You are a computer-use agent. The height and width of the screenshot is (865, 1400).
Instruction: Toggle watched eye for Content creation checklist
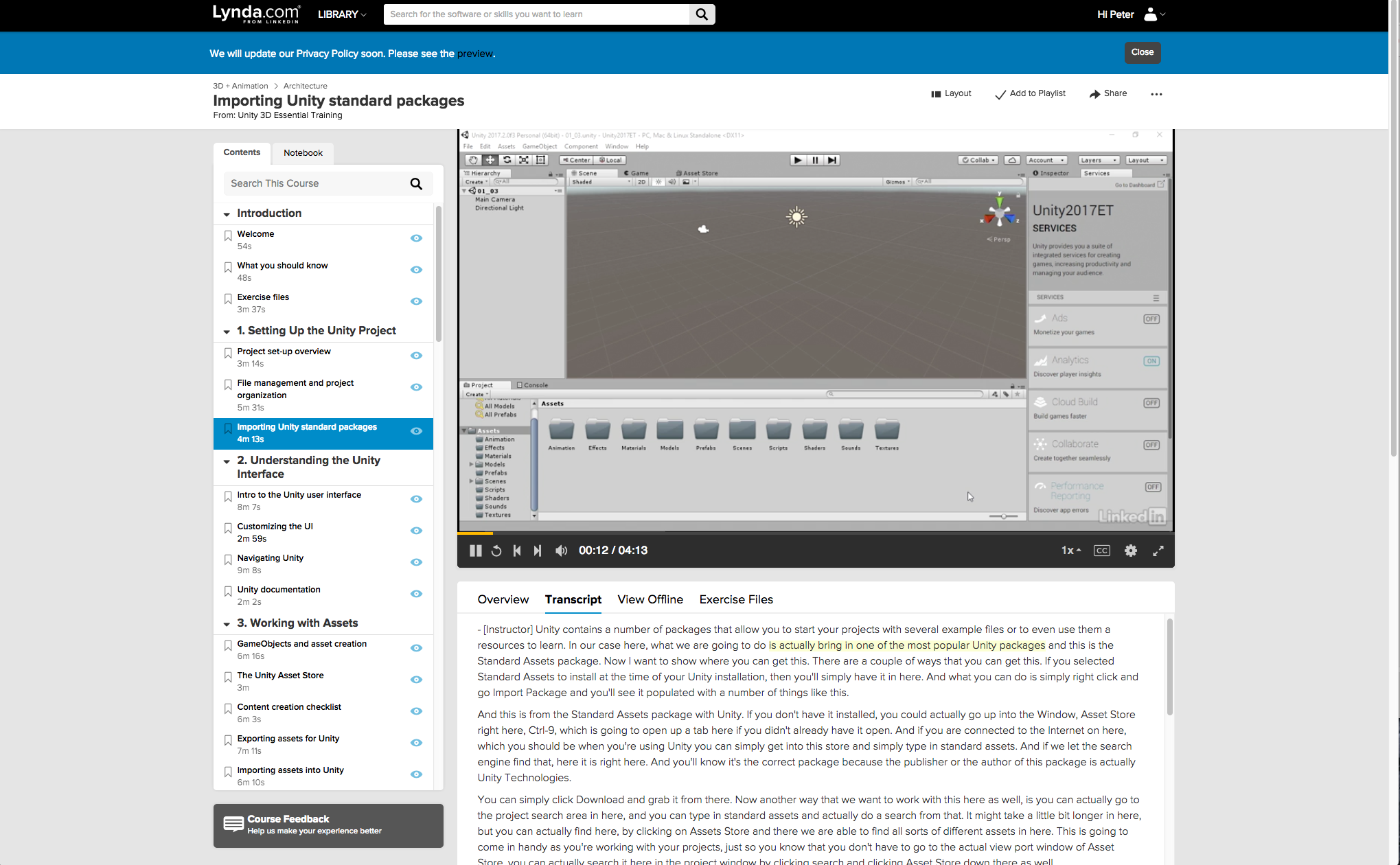coord(416,711)
